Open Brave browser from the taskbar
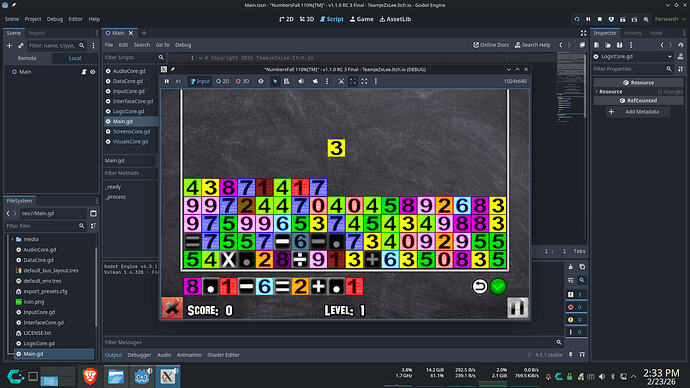Screen dimensions: 690x388 (90, 377)
